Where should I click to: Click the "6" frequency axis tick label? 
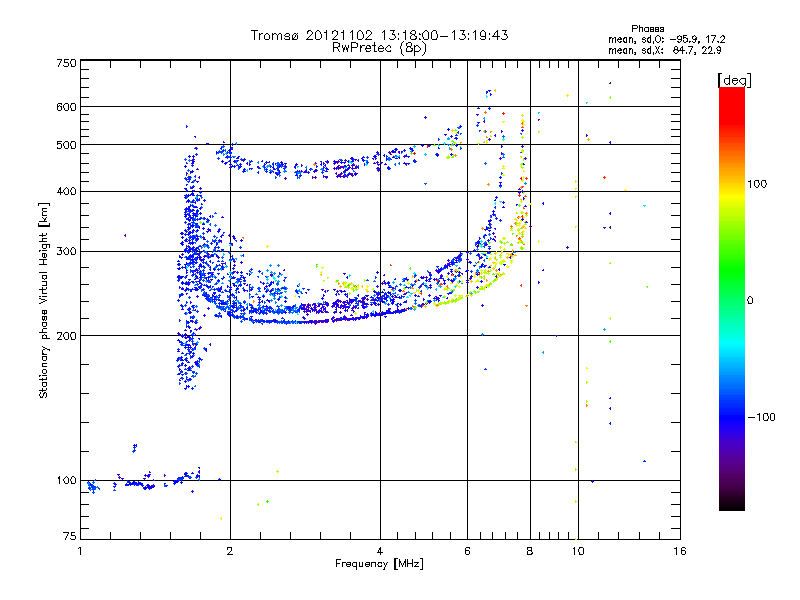click(x=467, y=551)
